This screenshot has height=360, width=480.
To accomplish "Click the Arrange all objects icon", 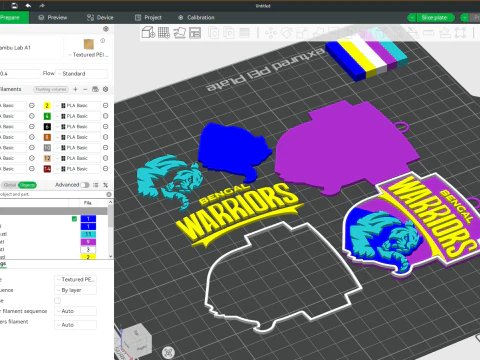I will [195, 33].
